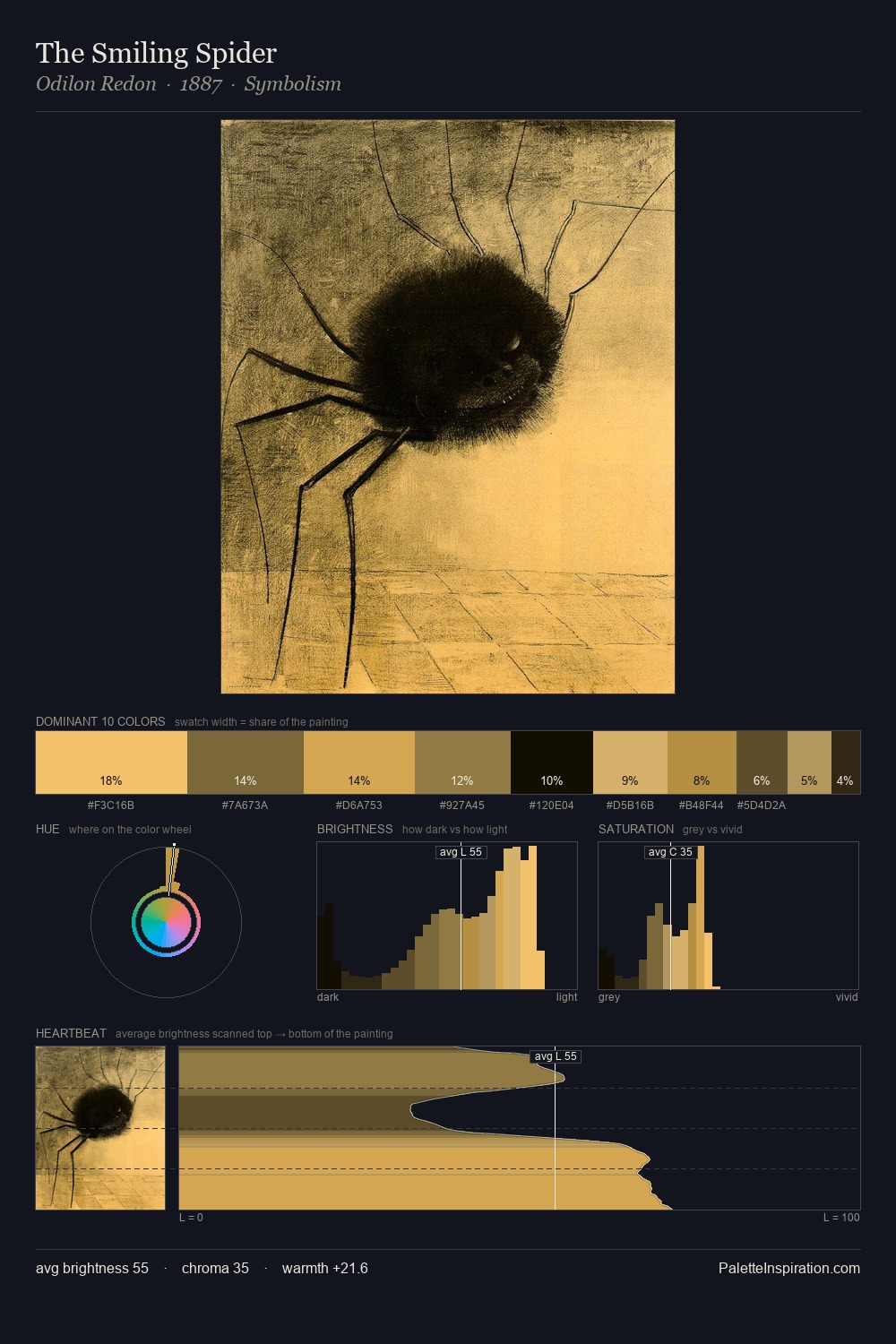Select the #B48F44 hex label
896x1344 pixels.
point(702,806)
